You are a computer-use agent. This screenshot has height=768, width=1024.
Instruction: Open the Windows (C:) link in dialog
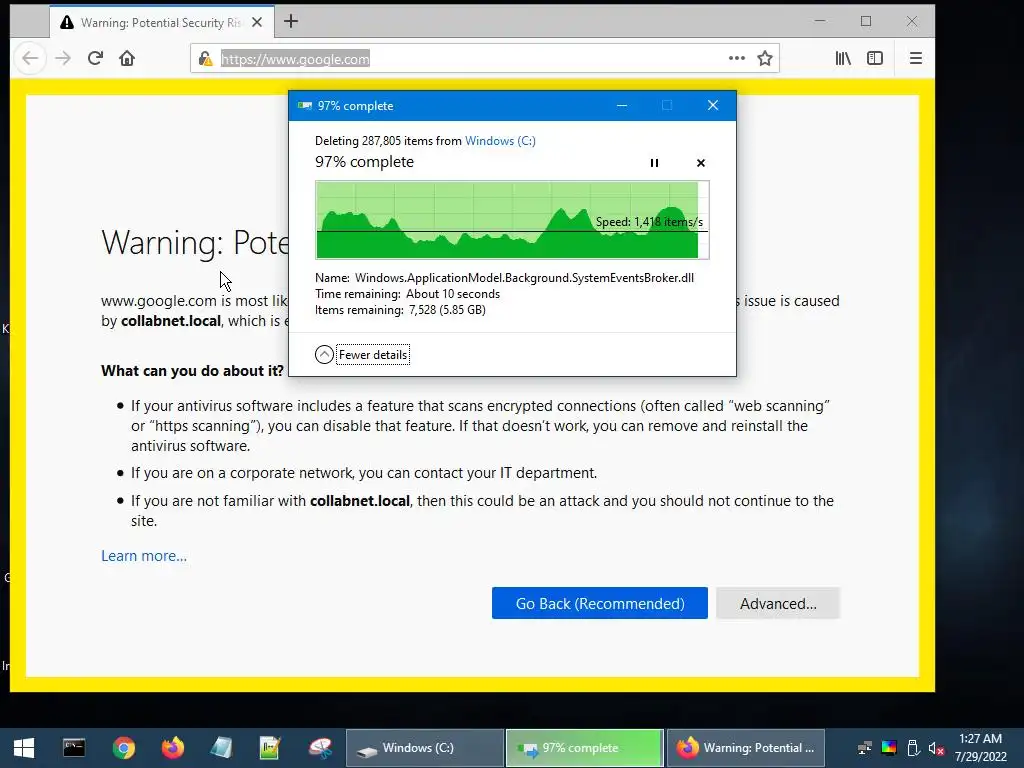tap(500, 140)
